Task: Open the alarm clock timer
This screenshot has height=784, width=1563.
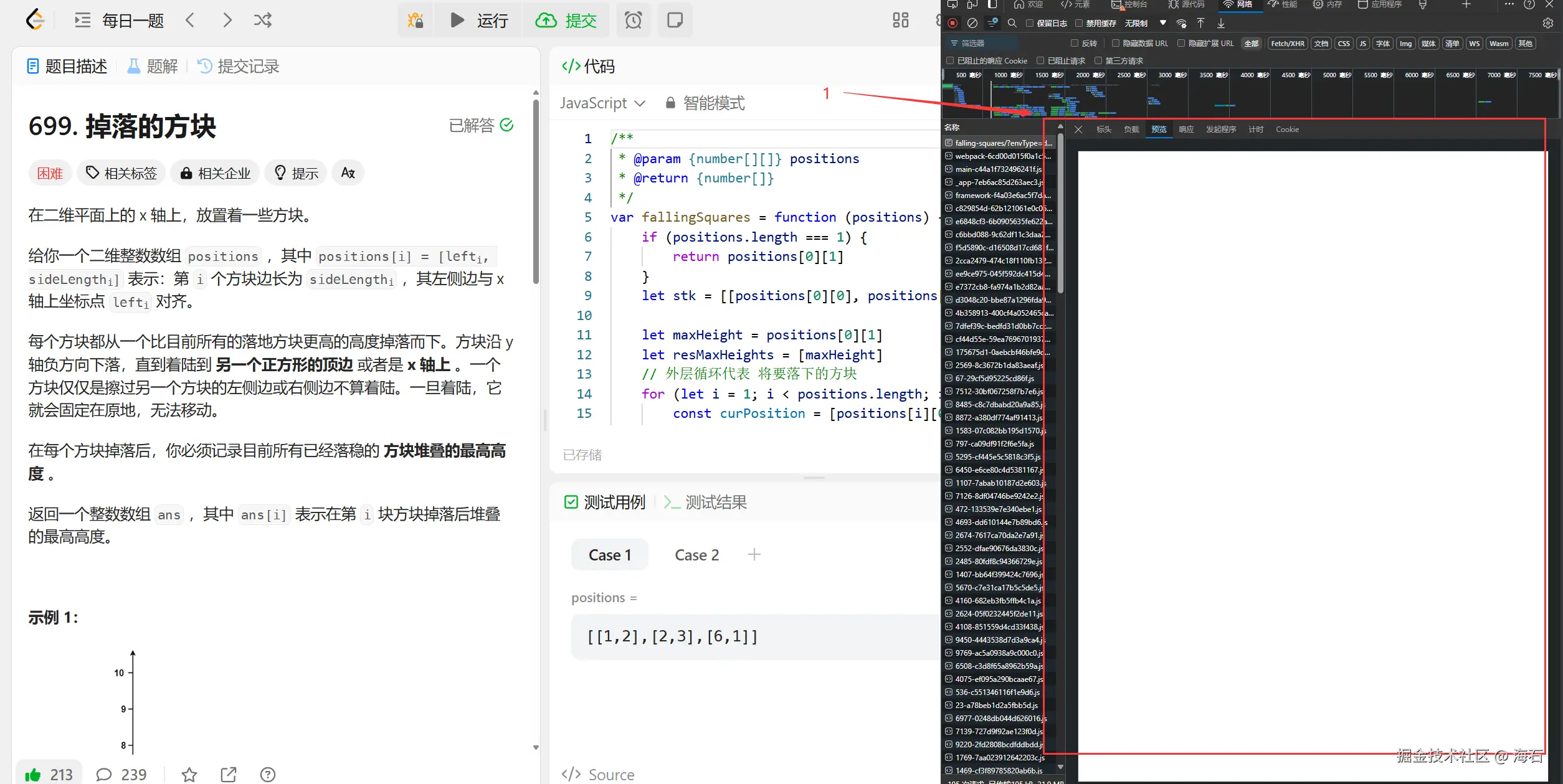Action: pos(633,21)
